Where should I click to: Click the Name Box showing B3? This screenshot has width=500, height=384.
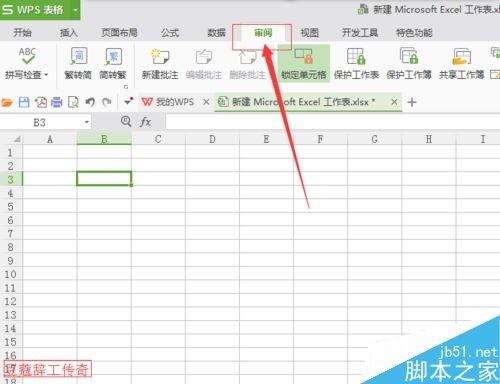40,122
